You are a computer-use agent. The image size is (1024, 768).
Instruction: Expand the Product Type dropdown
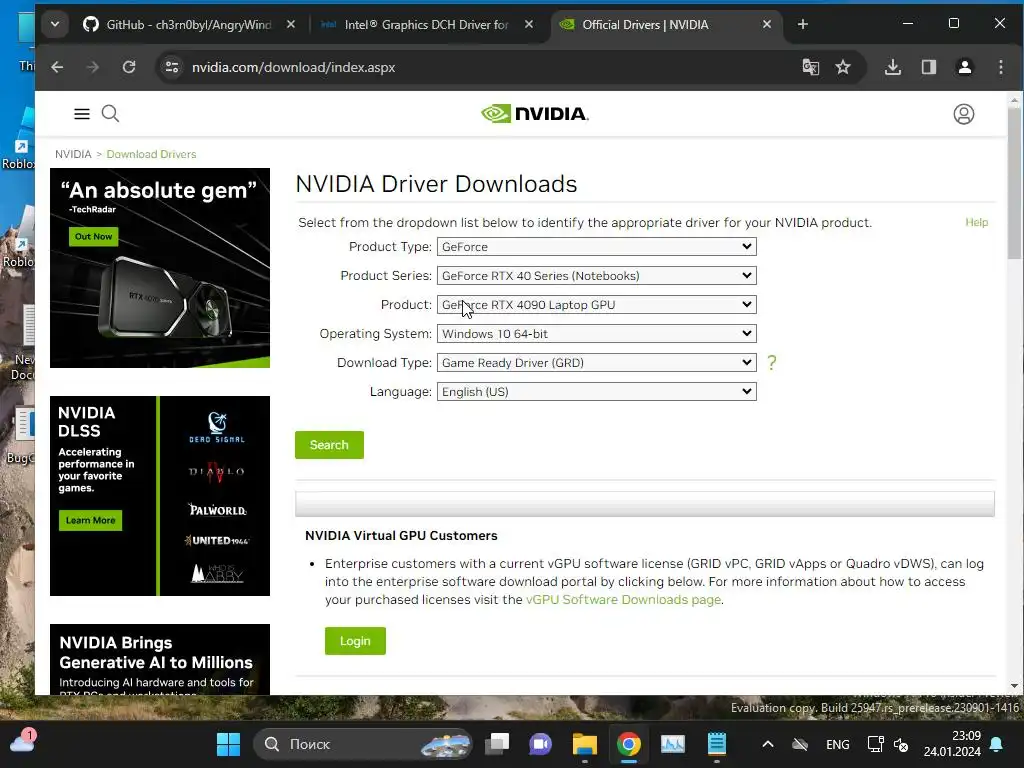coord(596,247)
